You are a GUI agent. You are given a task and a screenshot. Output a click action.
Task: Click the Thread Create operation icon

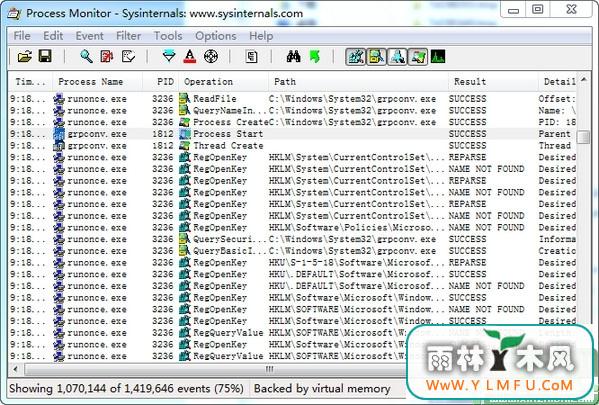(185, 146)
